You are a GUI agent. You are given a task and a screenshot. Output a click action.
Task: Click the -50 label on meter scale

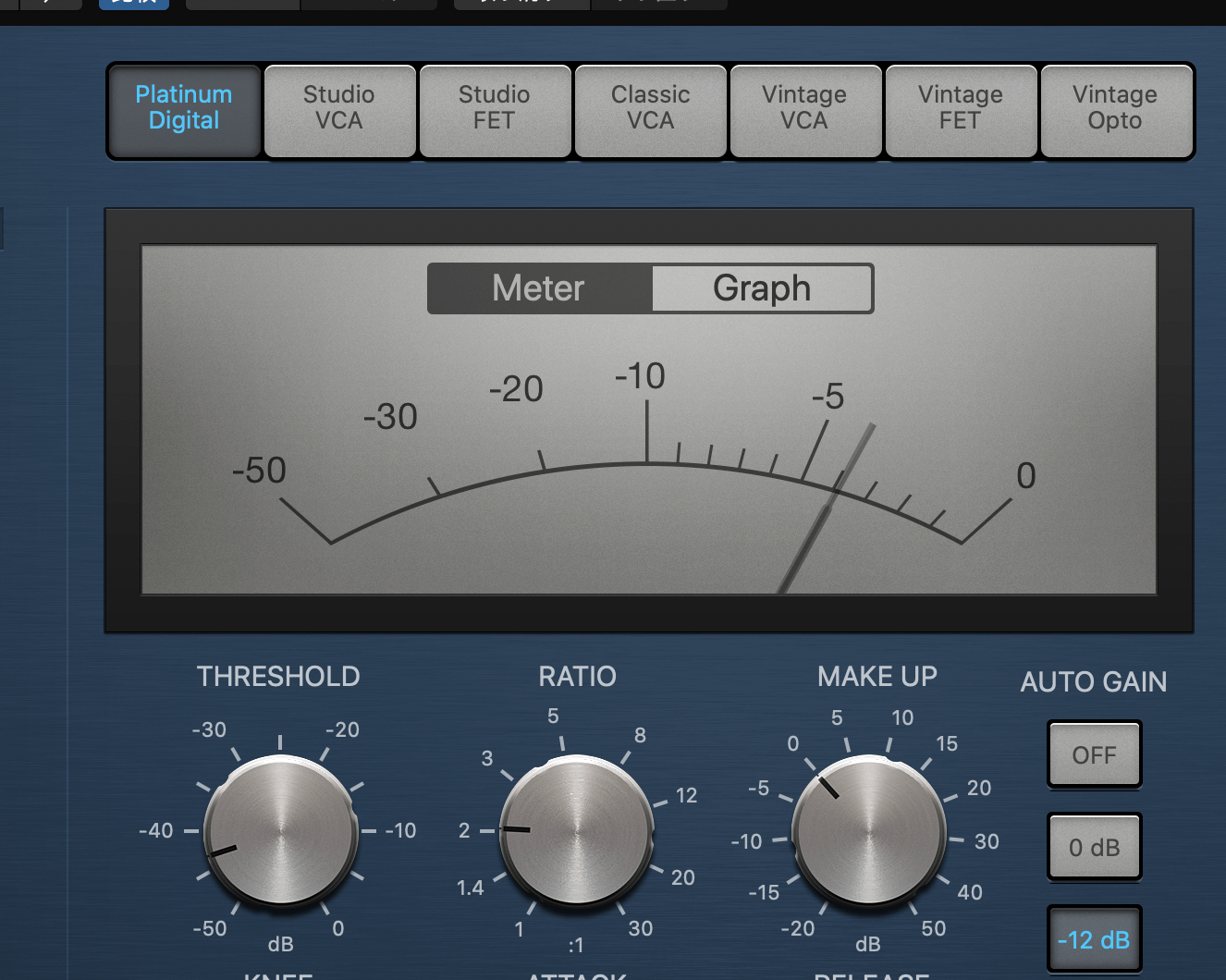260,471
